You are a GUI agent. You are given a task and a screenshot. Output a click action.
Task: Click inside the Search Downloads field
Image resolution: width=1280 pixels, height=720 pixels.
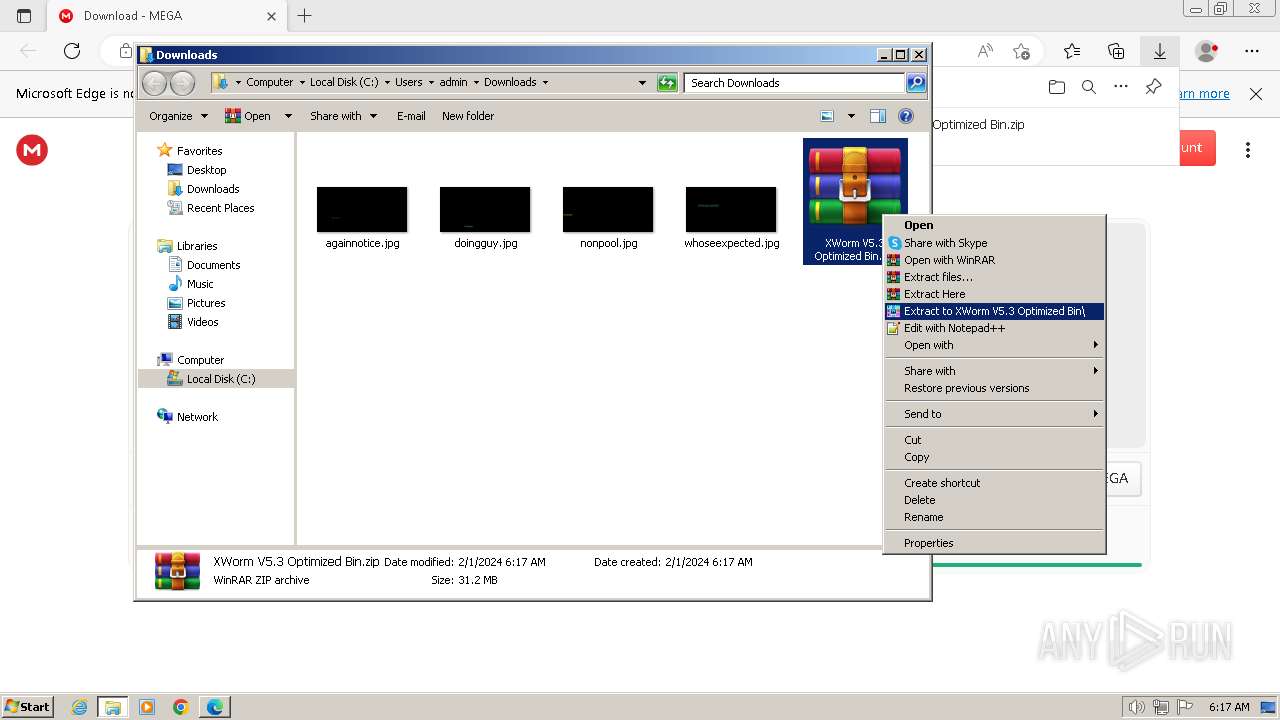pos(795,83)
